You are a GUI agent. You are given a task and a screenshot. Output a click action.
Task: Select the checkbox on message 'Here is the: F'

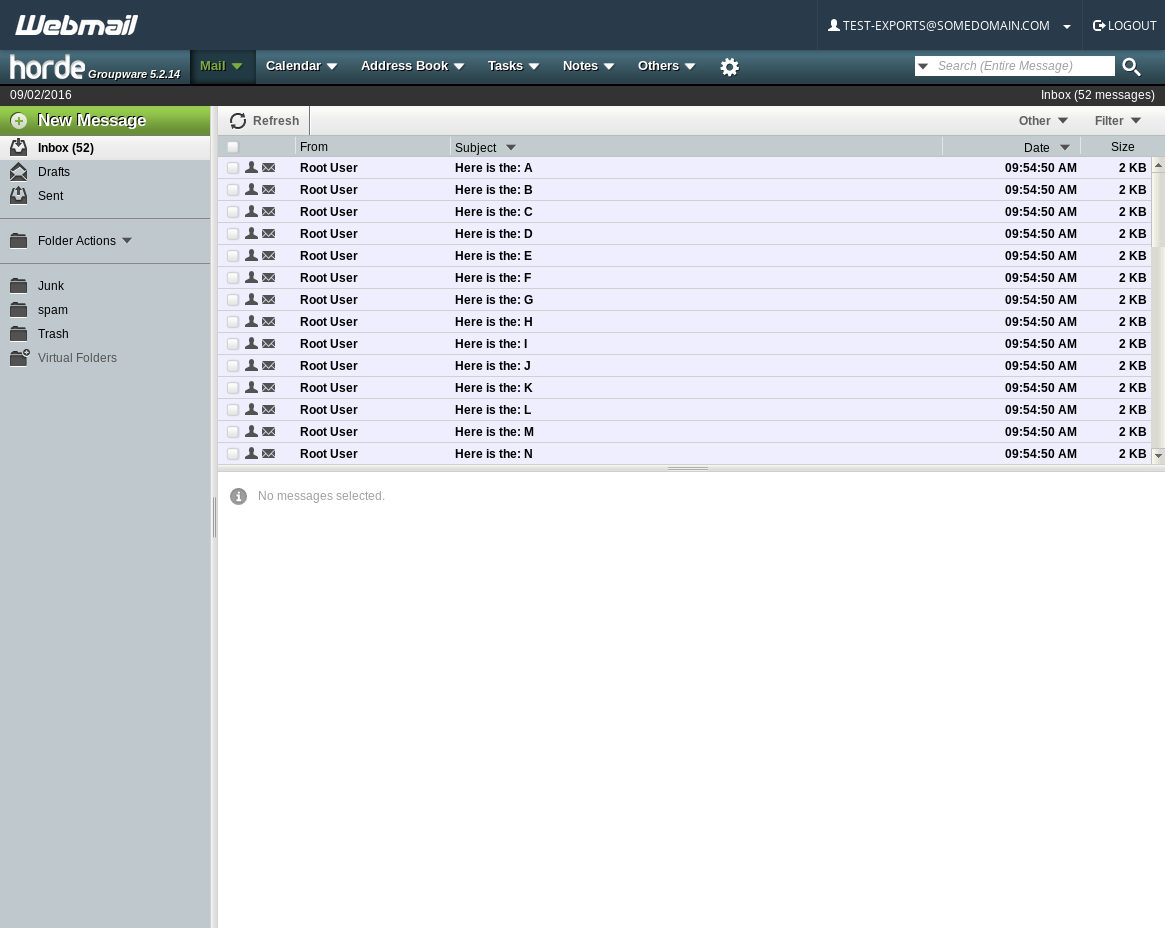232,277
